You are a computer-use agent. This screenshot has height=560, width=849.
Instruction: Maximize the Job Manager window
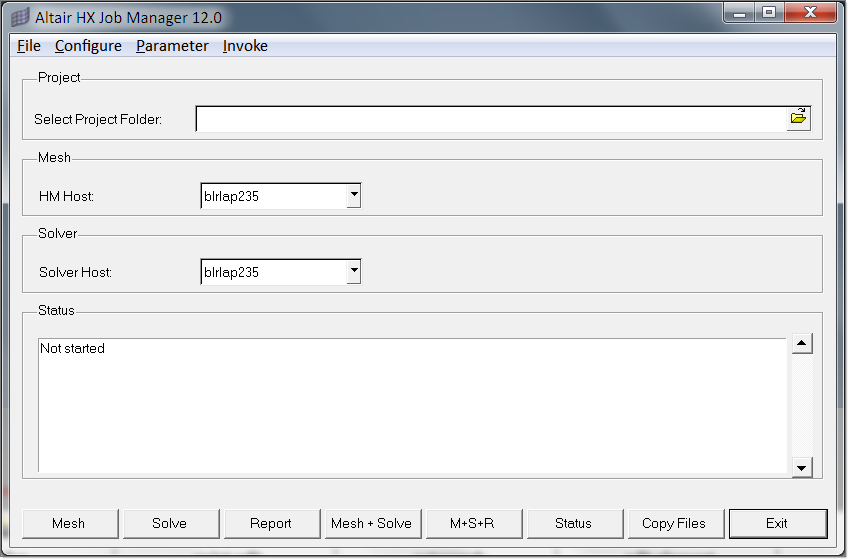pyautogui.click(x=769, y=13)
